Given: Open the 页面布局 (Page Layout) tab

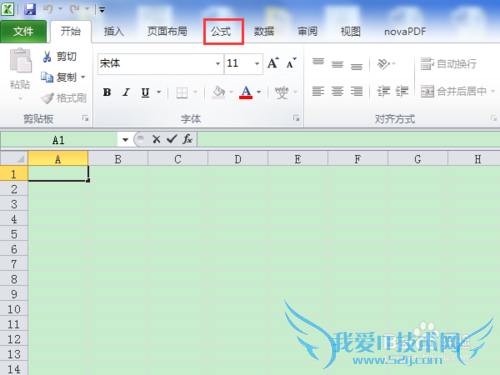Looking at the screenshot, I should [x=167, y=32].
